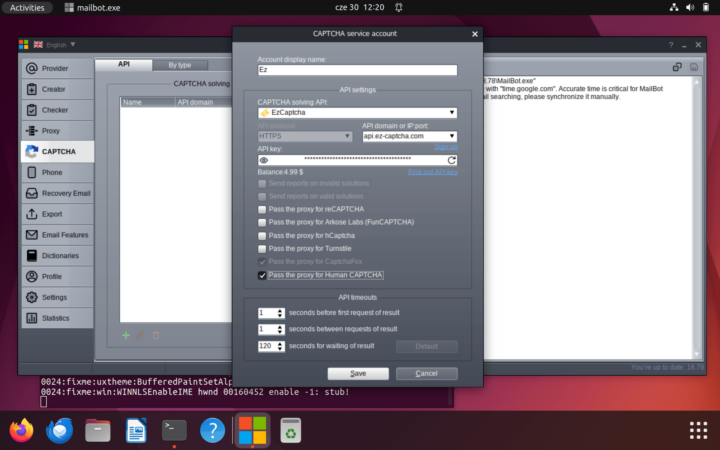720x450 pixels.
Task: Enable Pass the proxy for hCaptcha
Action: click(x=262, y=236)
